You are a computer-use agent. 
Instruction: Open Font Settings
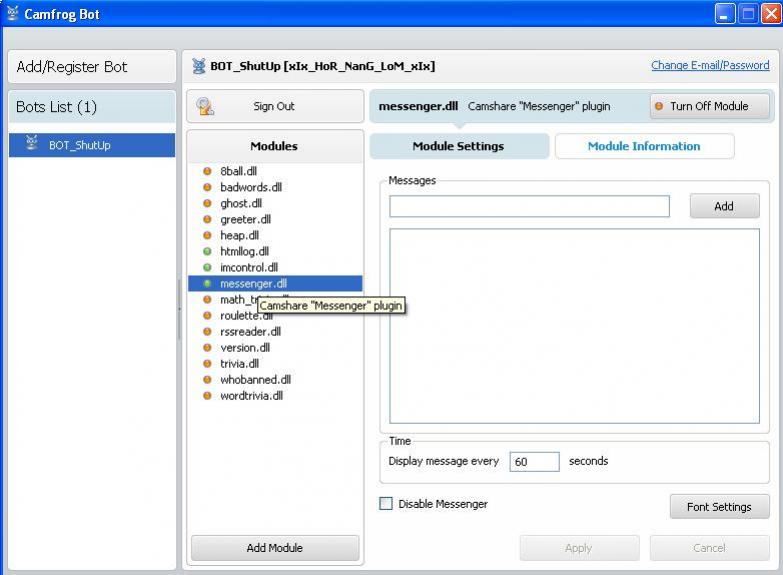(x=720, y=507)
